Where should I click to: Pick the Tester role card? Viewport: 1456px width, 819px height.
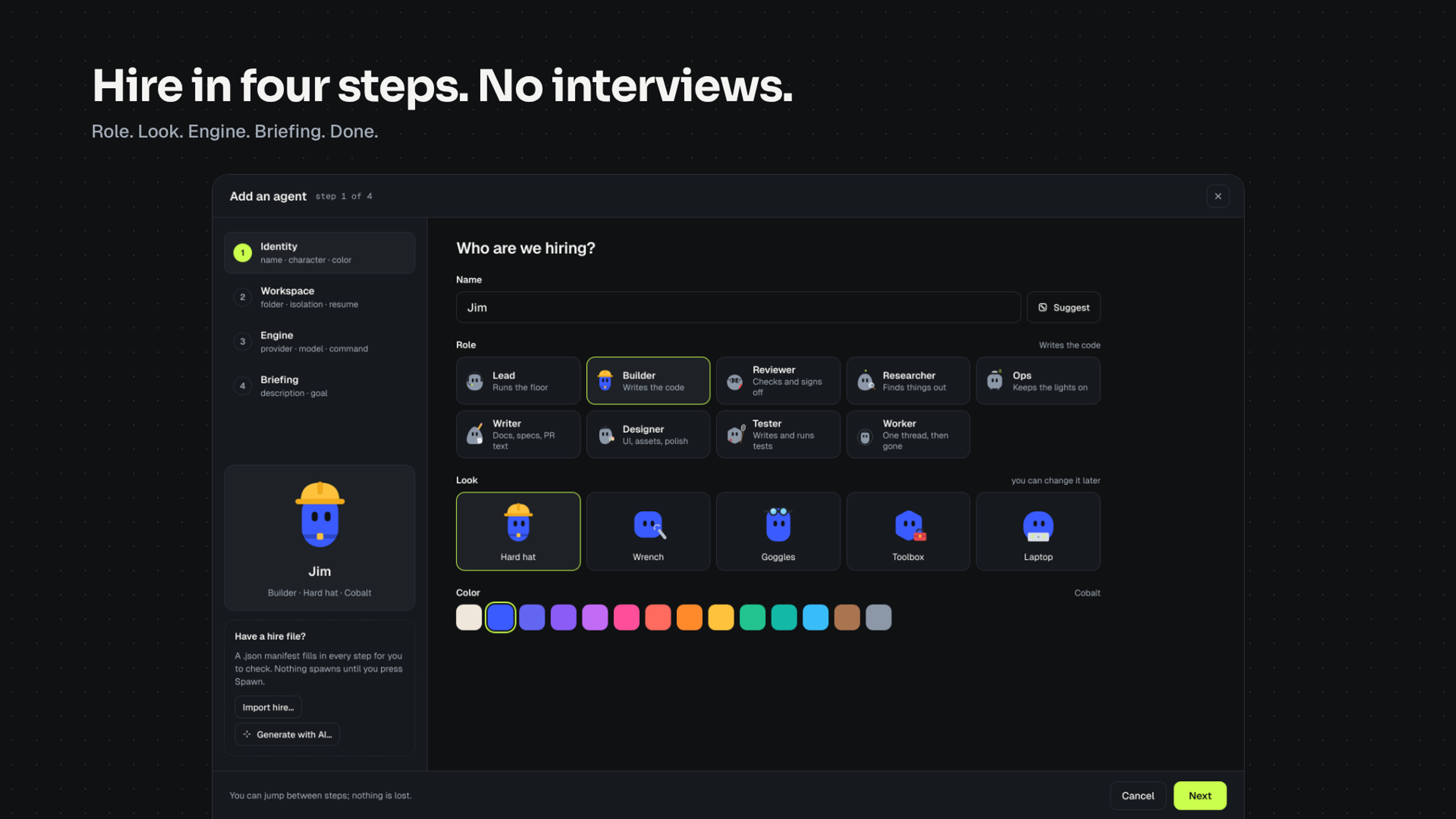(x=777, y=434)
